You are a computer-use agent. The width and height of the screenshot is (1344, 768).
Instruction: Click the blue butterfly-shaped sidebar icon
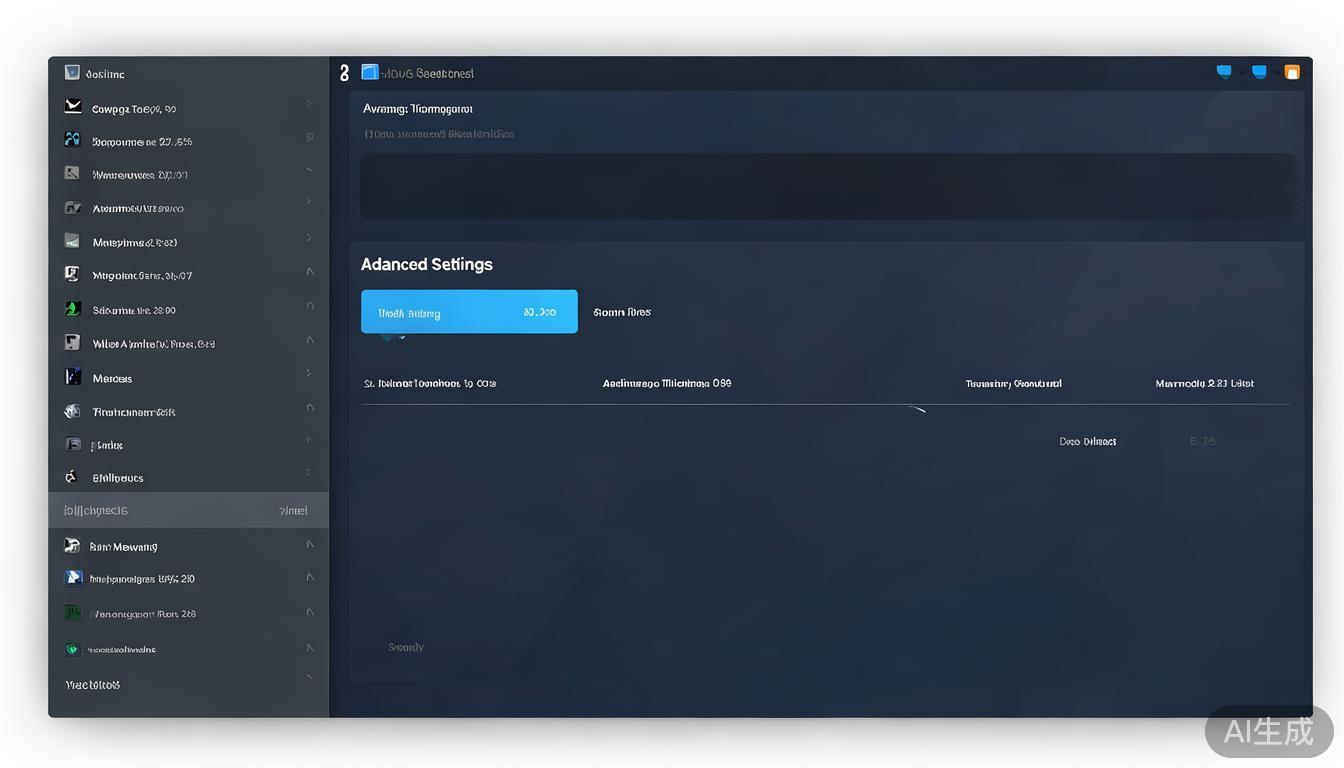pyautogui.click(x=73, y=140)
